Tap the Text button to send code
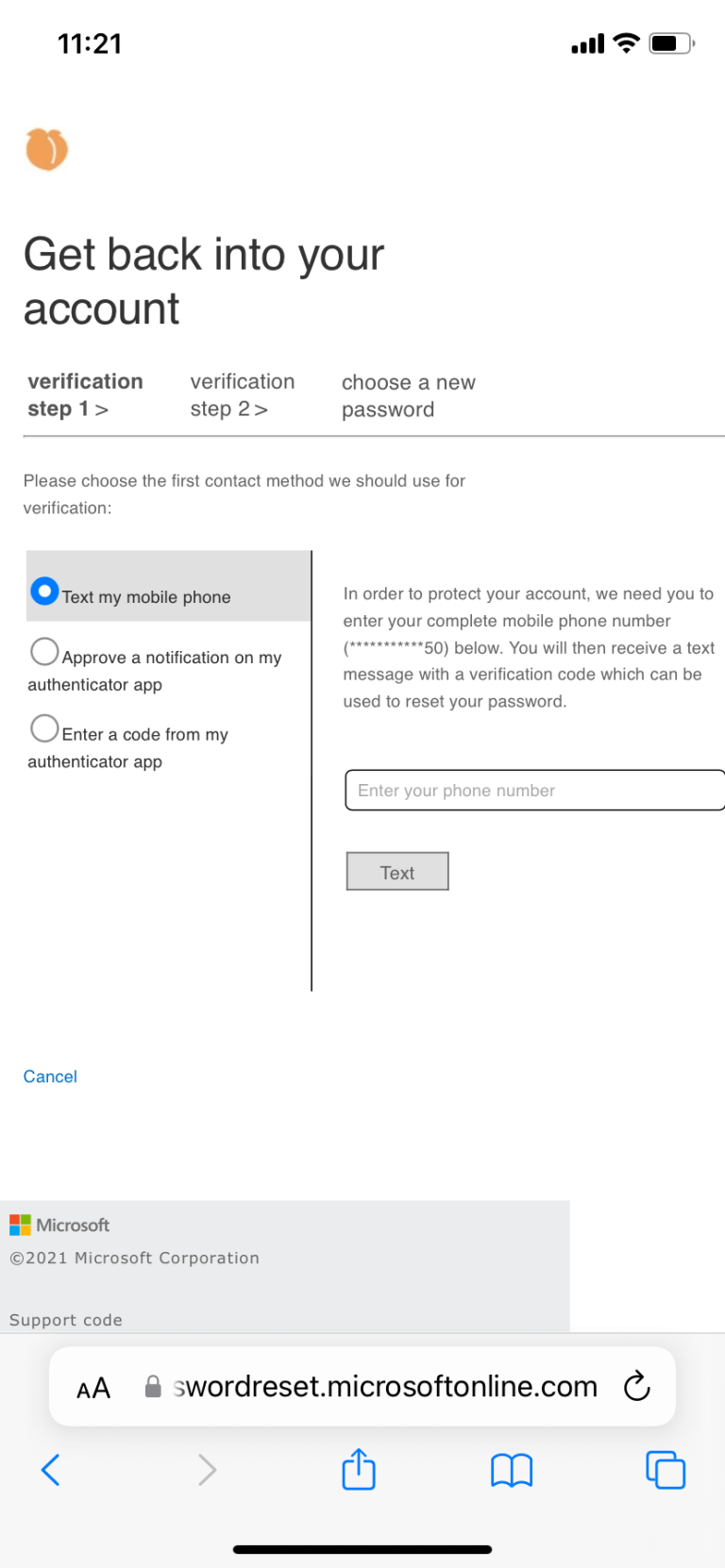The image size is (725, 1568). [x=396, y=871]
